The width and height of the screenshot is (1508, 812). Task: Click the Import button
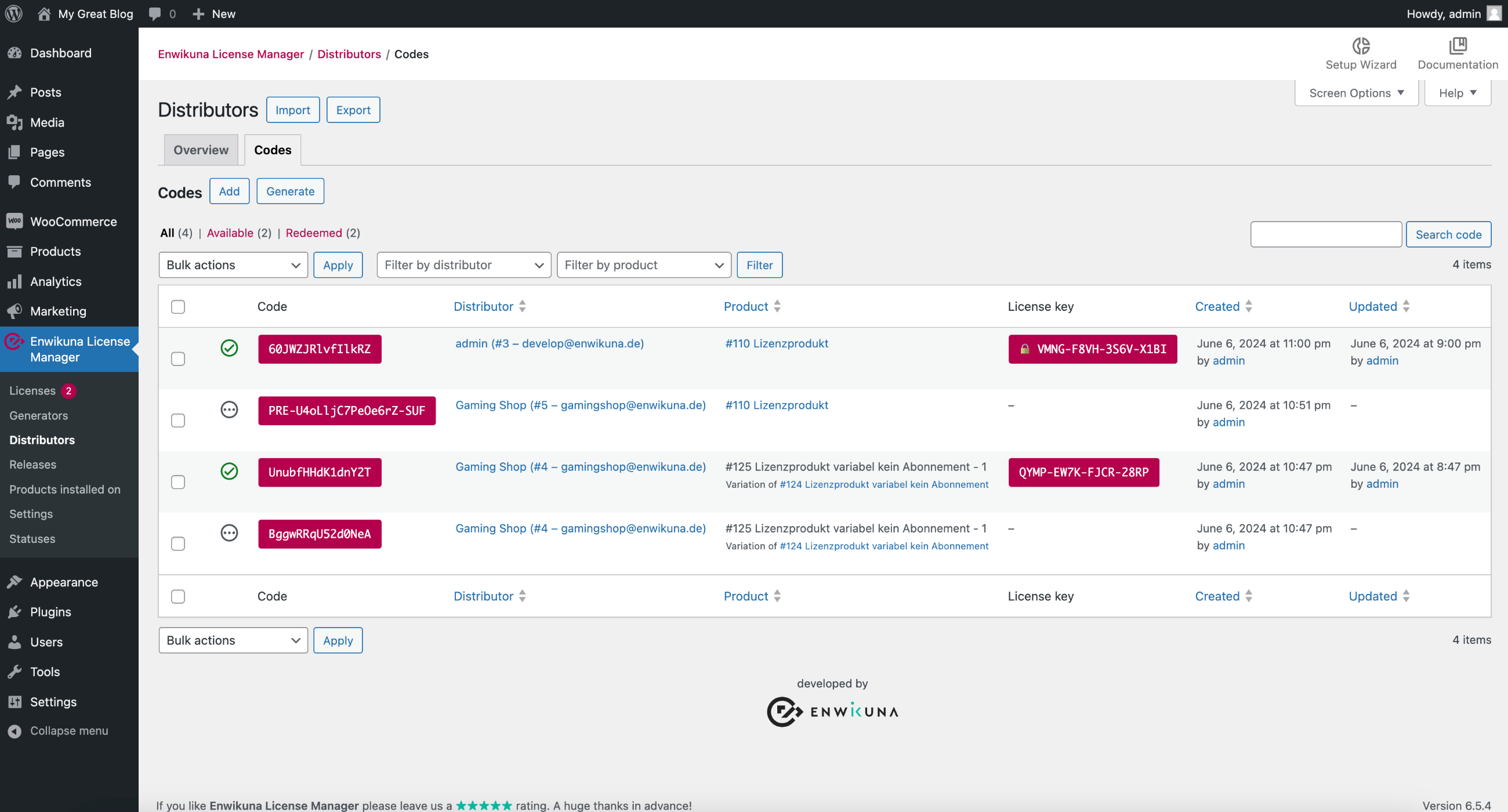(x=293, y=110)
